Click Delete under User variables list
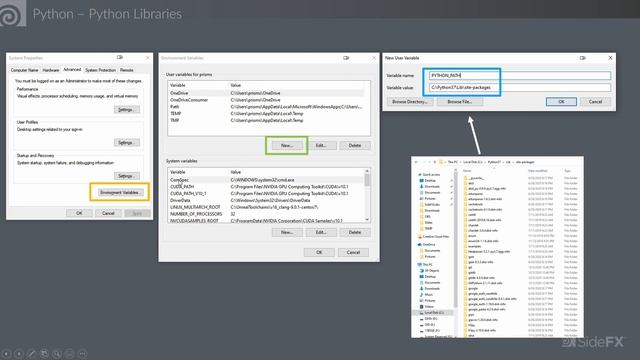 355,145
